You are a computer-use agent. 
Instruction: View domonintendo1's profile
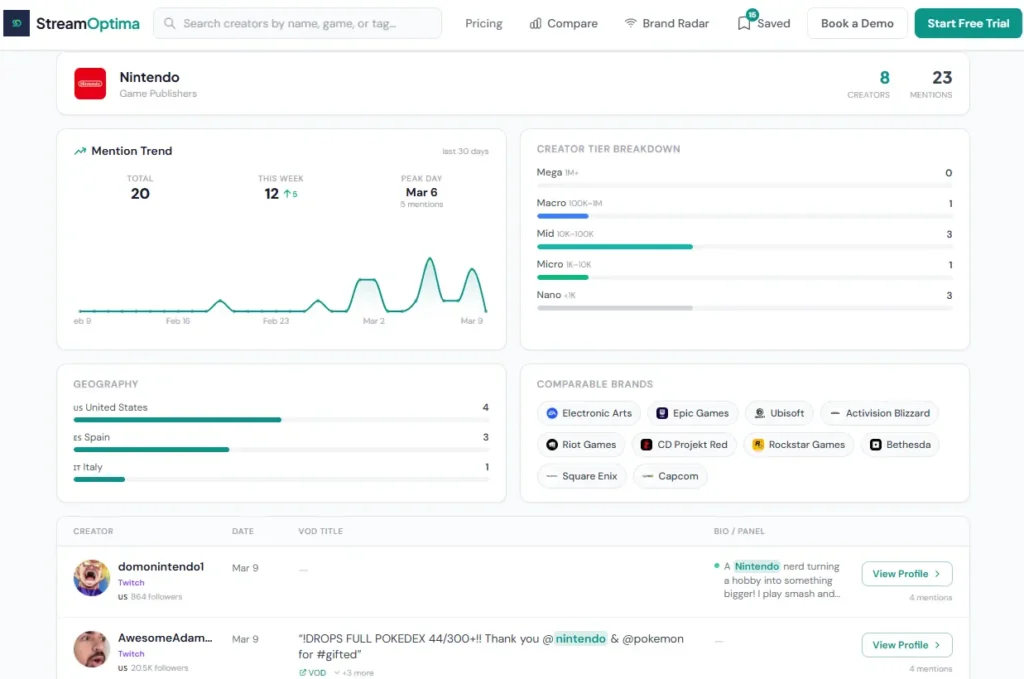tap(906, 573)
